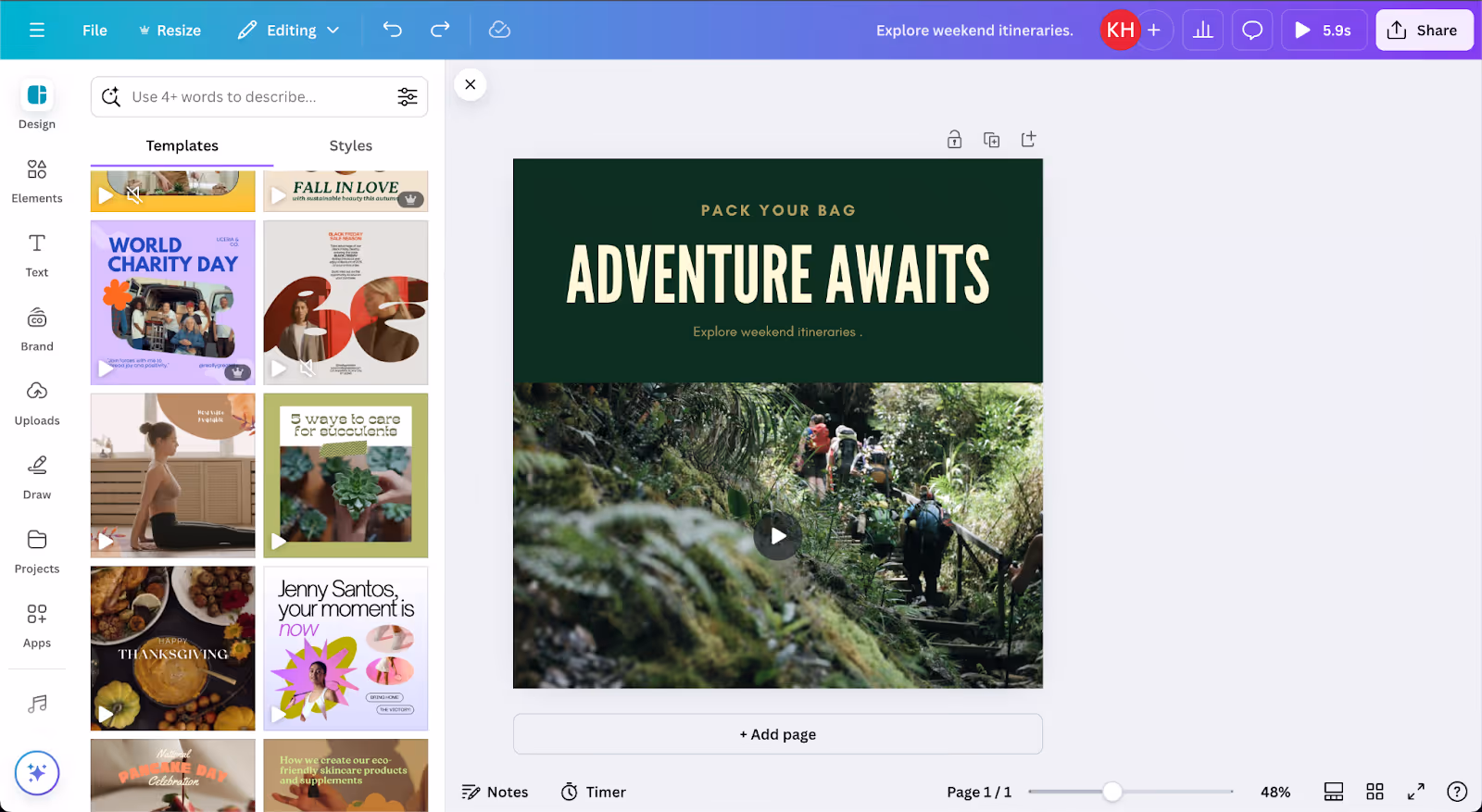Open the Notes panel
Image resolution: width=1482 pixels, height=812 pixels.
[x=496, y=792]
